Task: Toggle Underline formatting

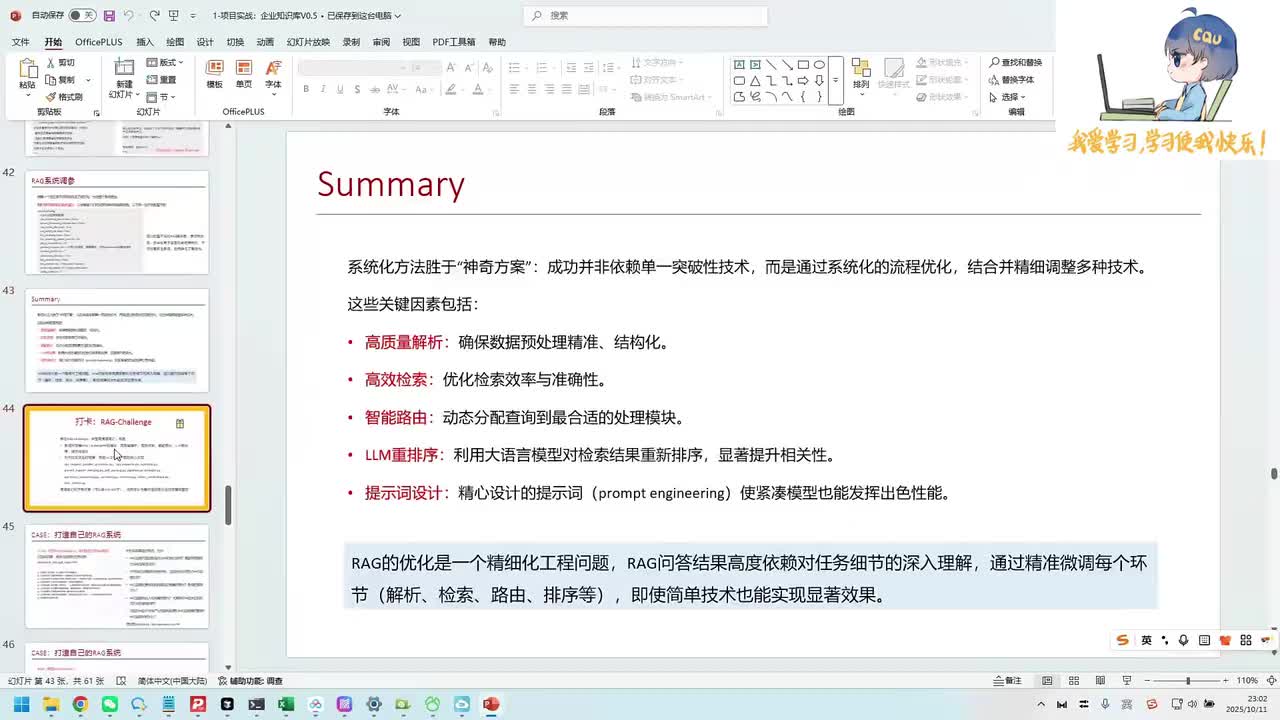Action: pyautogui.click(x=340, y=89)
